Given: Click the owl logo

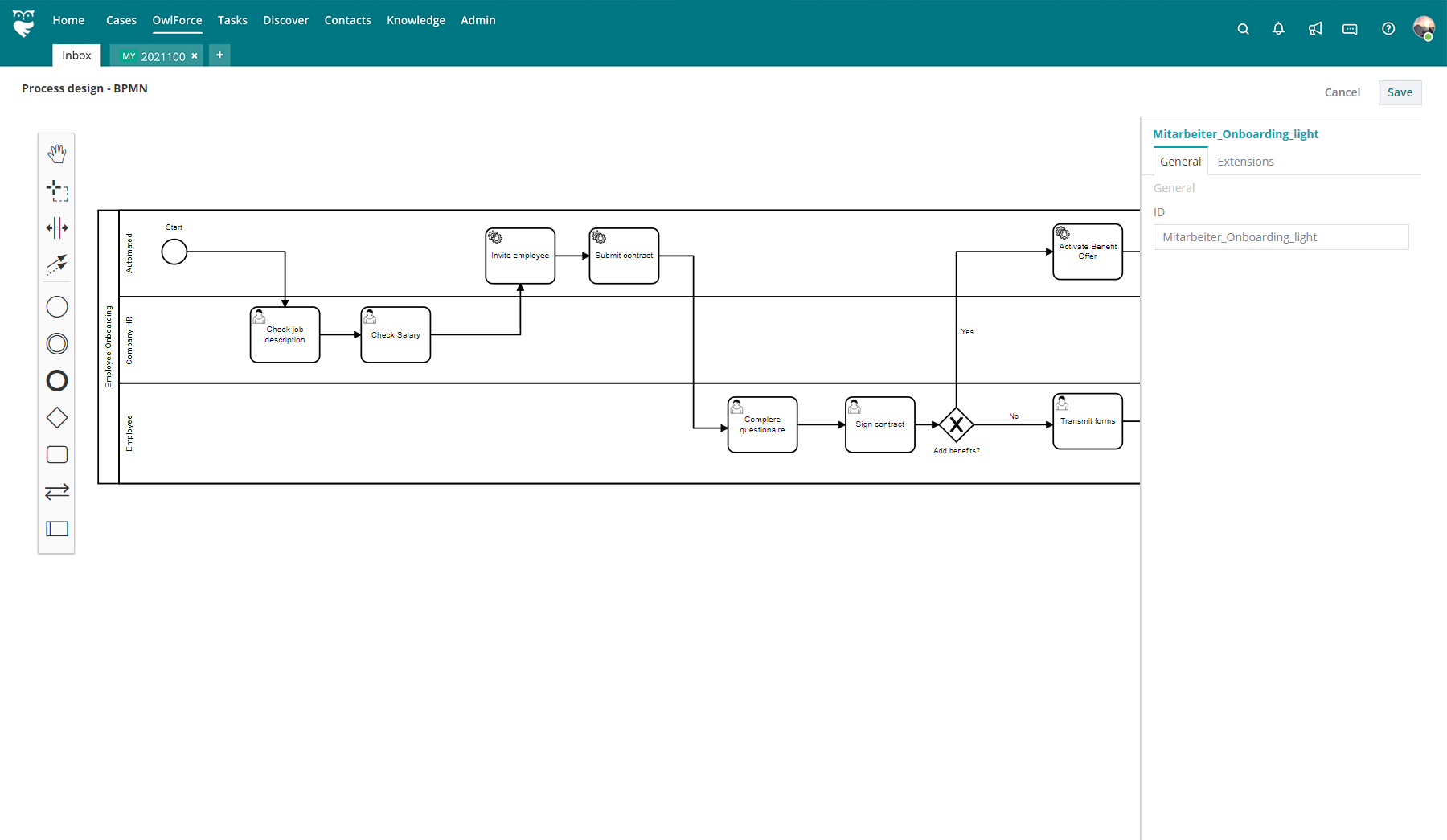Looking at the screenshot, I should coord(24,23).
